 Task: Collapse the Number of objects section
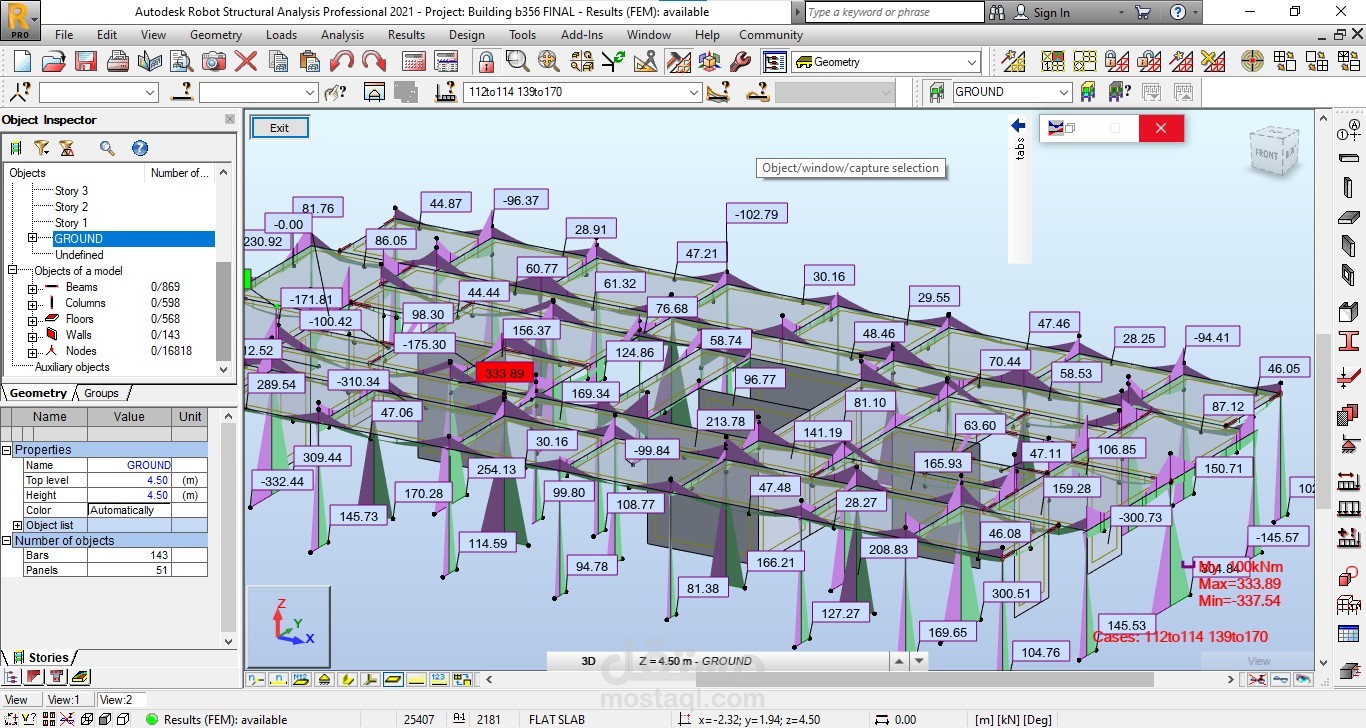pos(6,541)
